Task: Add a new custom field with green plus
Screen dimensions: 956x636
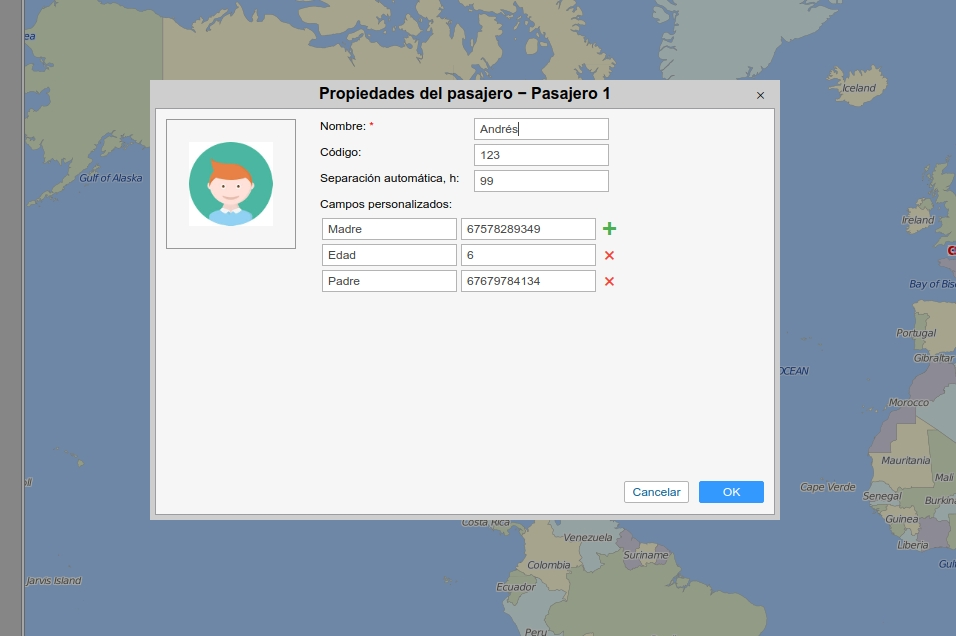Action: 609,229
